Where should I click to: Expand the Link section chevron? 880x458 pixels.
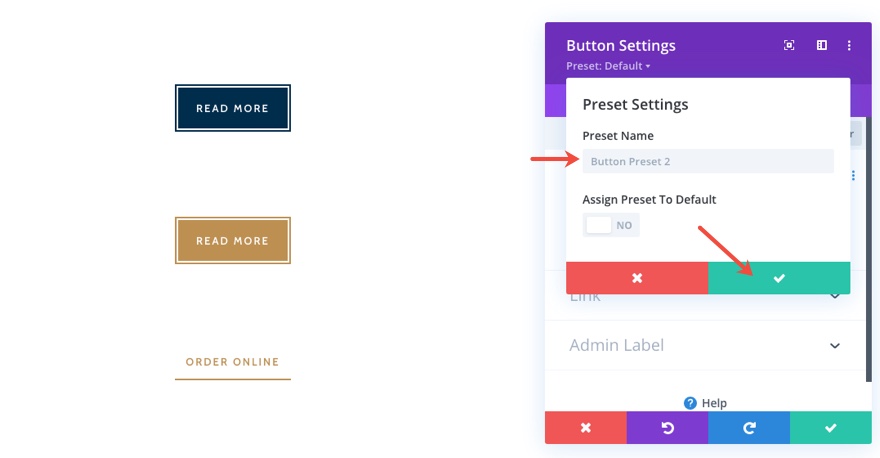tap(835, 296)
